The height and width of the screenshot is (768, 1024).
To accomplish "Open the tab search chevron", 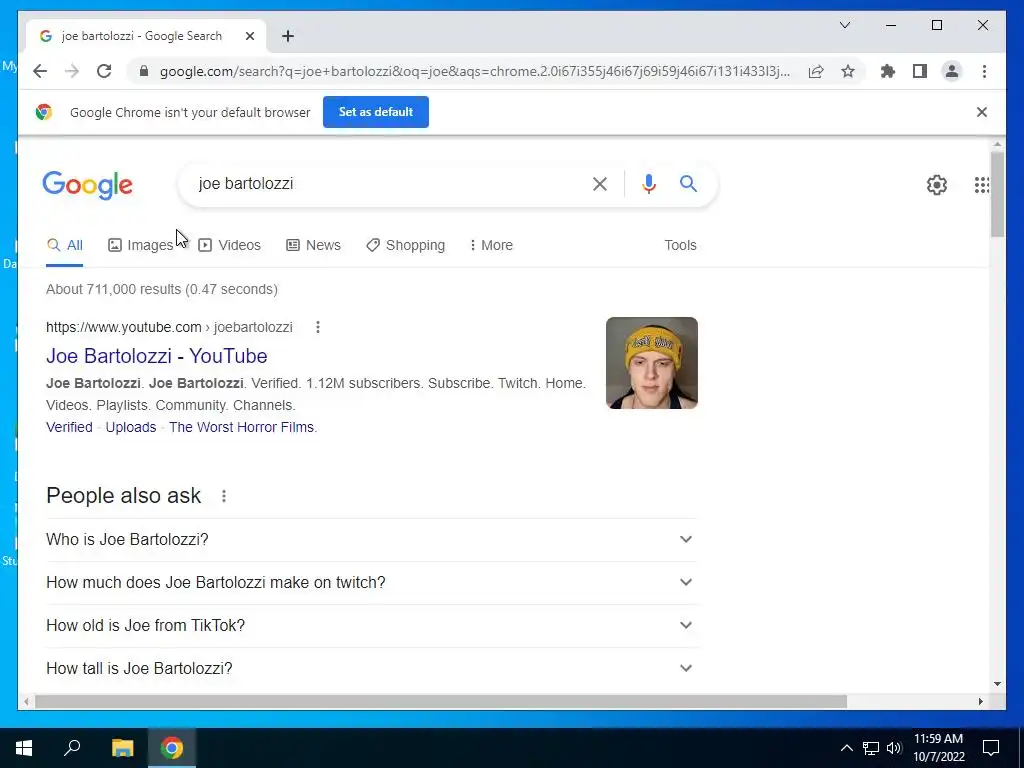I will click(844, 25).
